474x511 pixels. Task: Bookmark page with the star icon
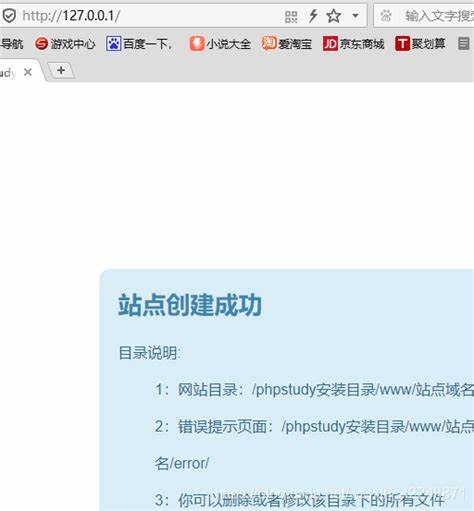tap(334, 16)
